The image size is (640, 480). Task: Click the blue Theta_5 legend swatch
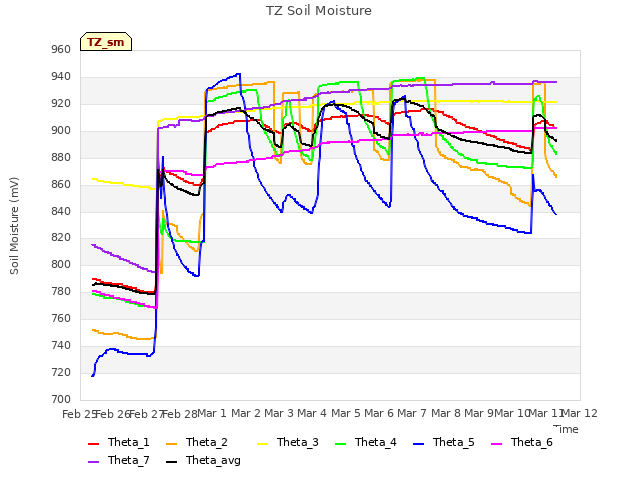pyautogui.click(x=418, y=443)
